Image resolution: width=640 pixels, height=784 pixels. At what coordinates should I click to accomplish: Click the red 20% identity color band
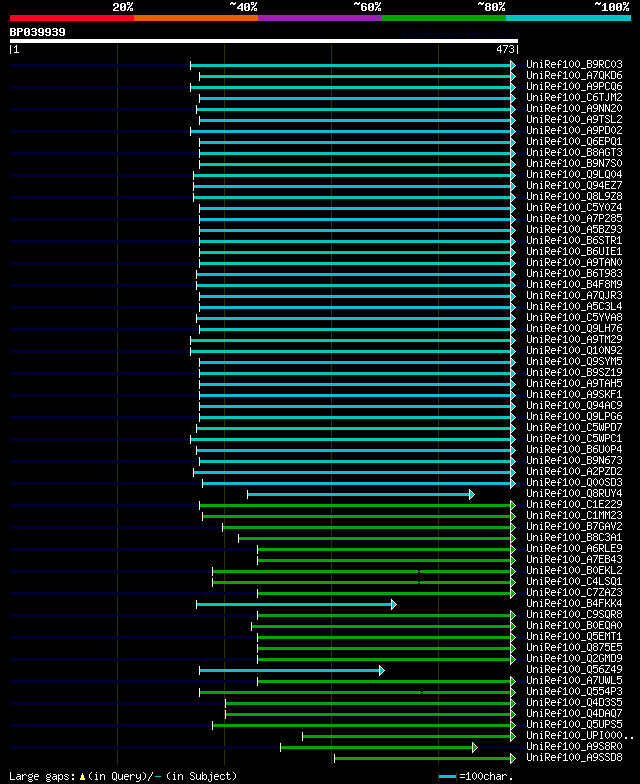72,18
